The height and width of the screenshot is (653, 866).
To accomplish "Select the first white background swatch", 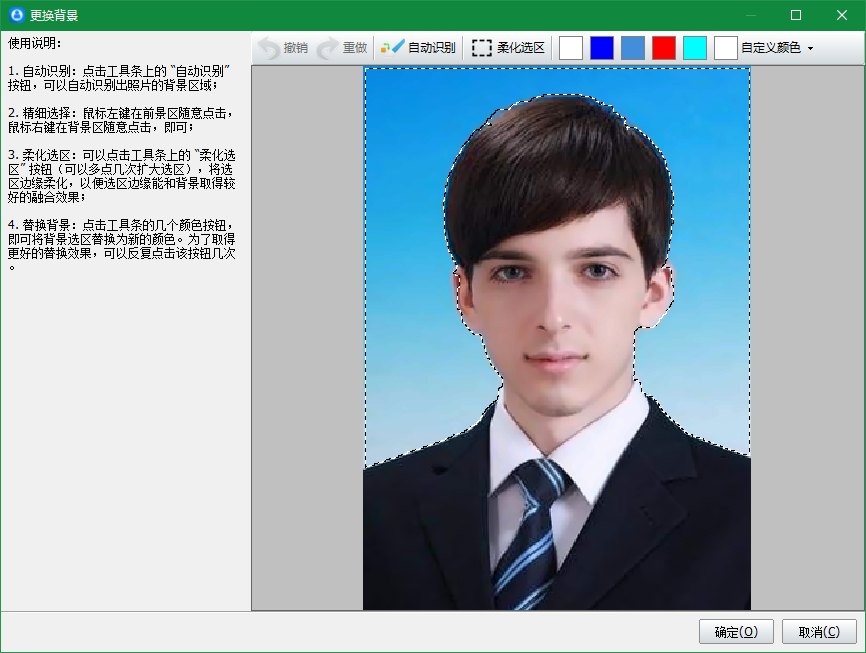I will [x=571, y=46].
